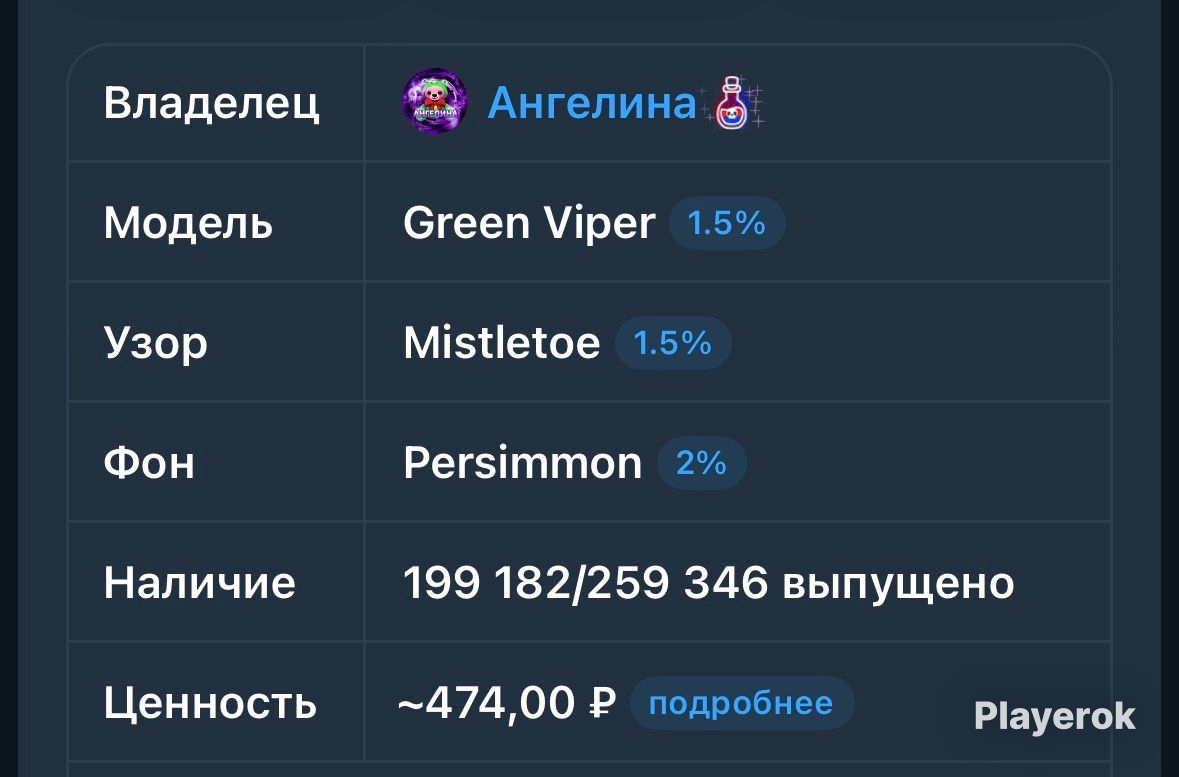
Task: Select the Persimmon 2% rarity badge
Action: [x=702, y=463]
